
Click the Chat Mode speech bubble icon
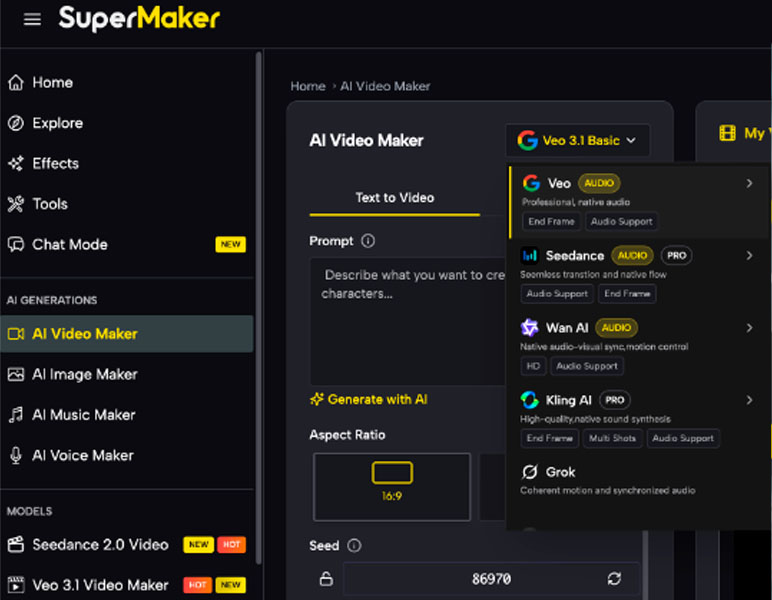pyautogui.click(x=16, y=244)
